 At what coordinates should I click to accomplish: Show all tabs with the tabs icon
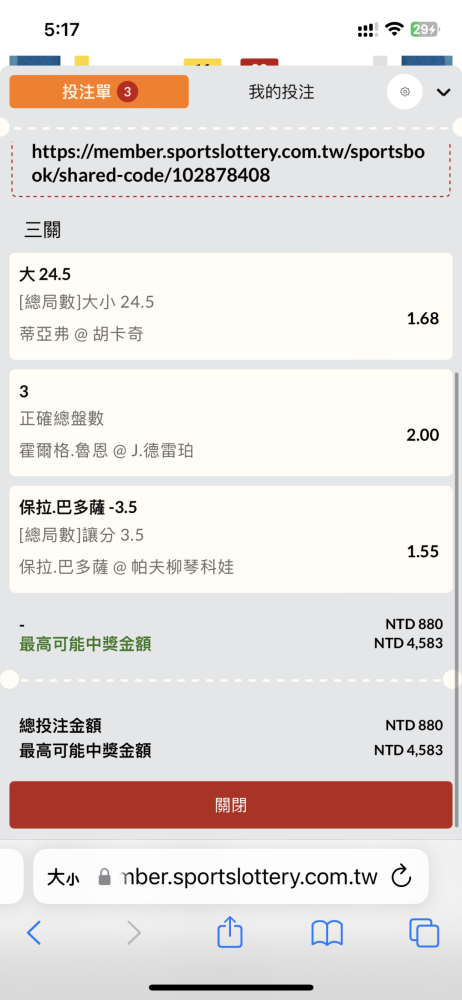(424, 934)
